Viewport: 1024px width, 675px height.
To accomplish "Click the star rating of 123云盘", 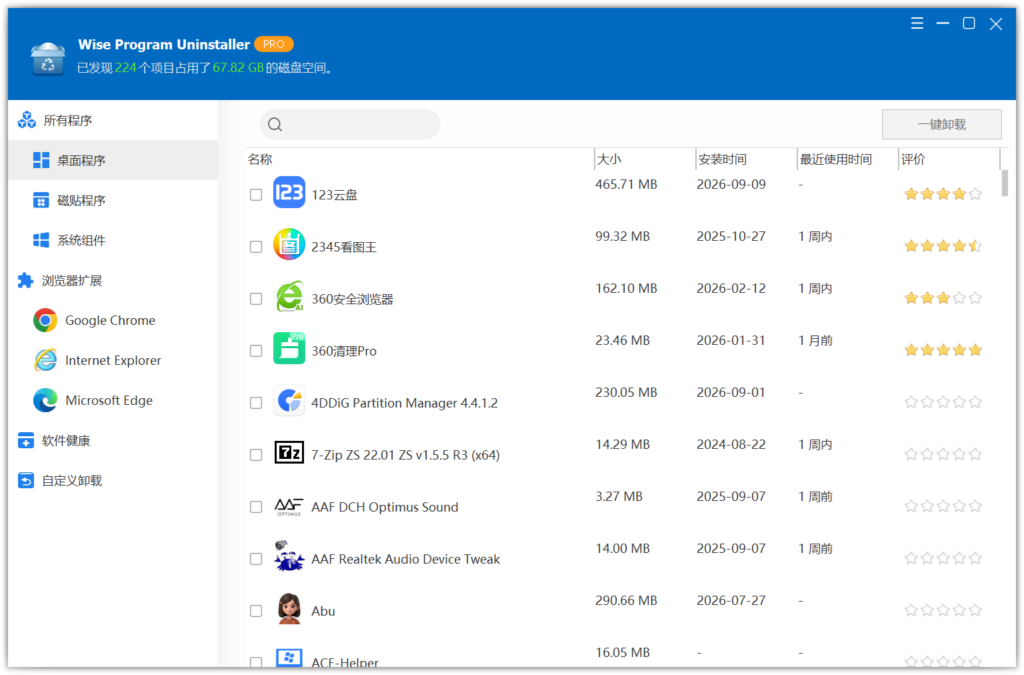I will [x=943, y=194].
